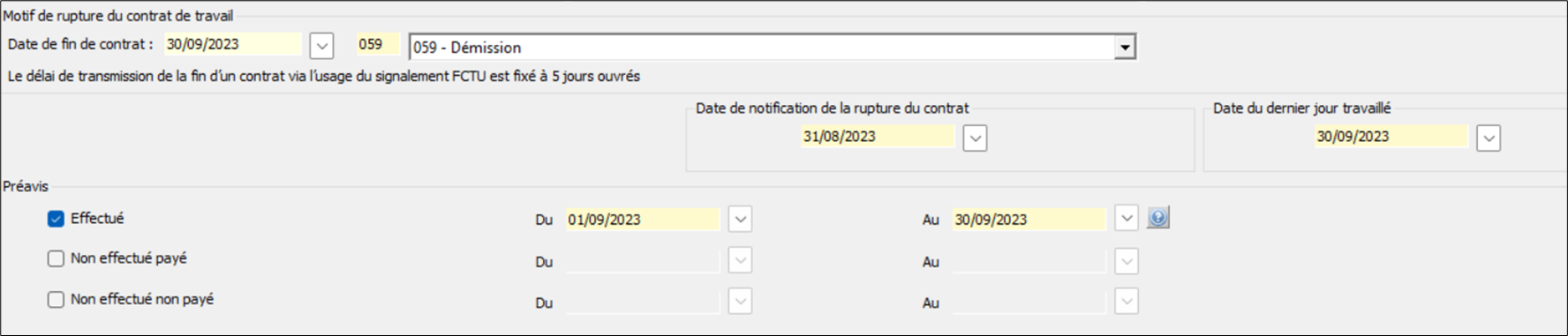
Task: Open the dernier jour travaillé date picker arrow
Action: [1489, 138]
